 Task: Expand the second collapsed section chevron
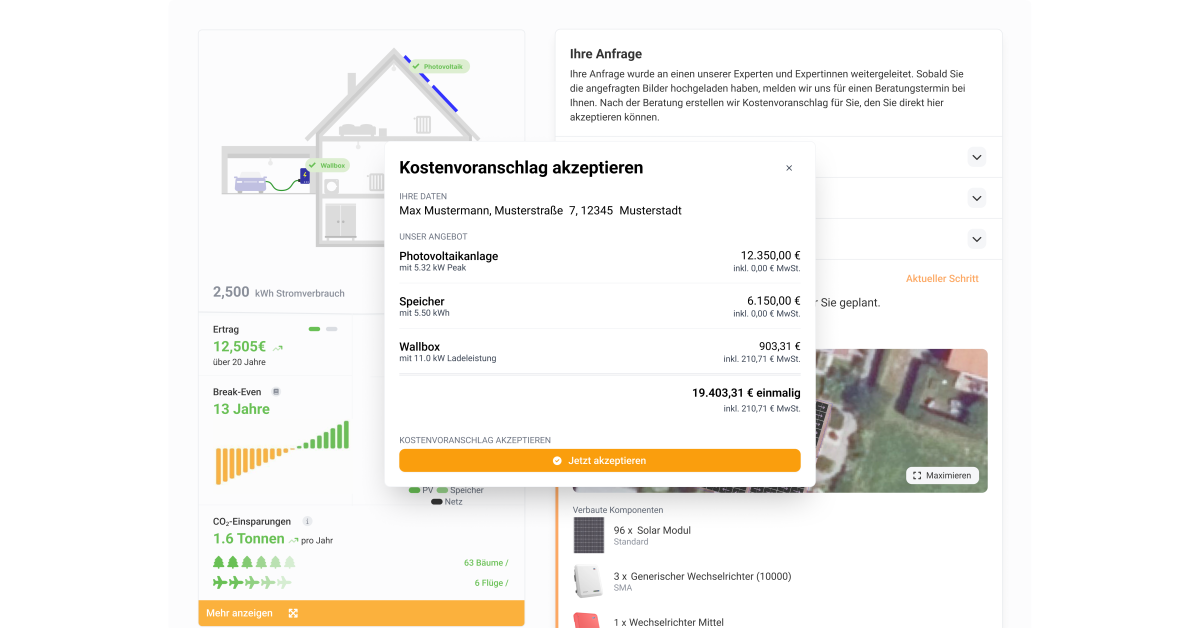coord(977,198)
